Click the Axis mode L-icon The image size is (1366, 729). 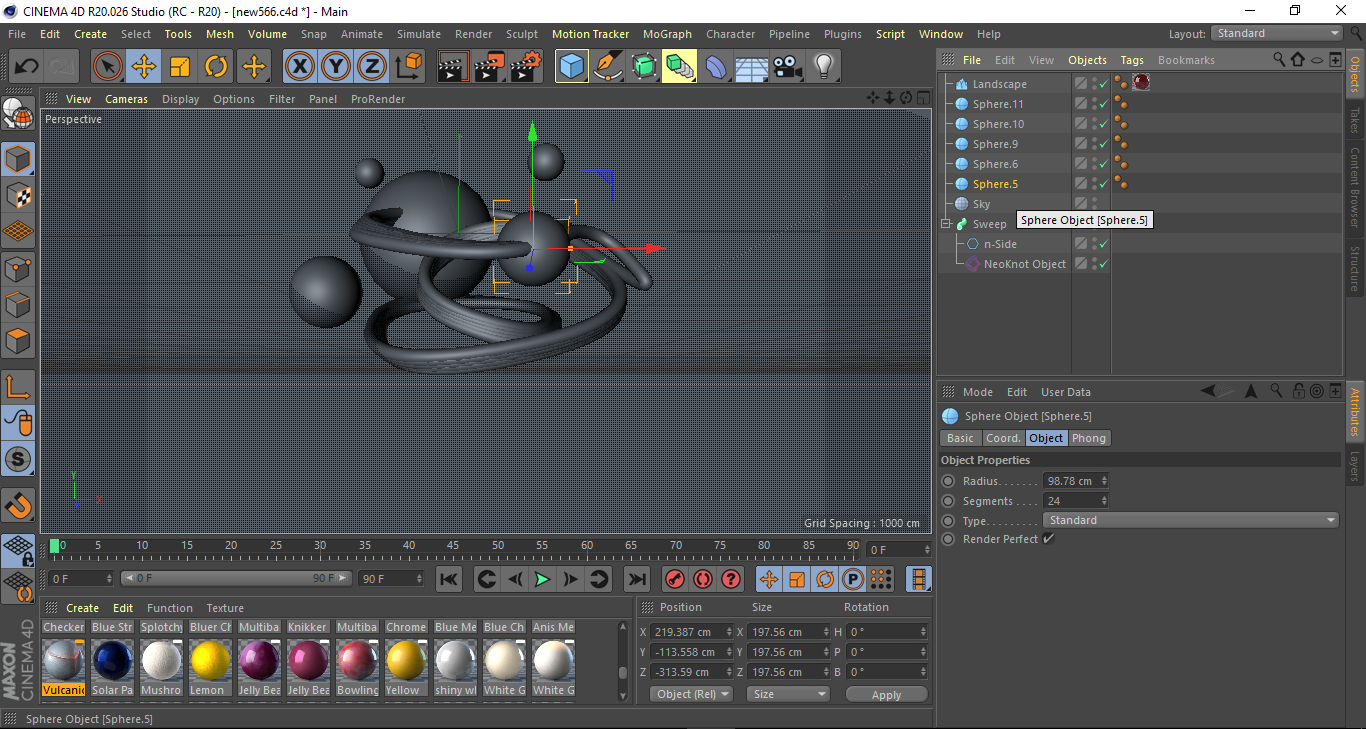pyautogui.click(x=18, y=387)
